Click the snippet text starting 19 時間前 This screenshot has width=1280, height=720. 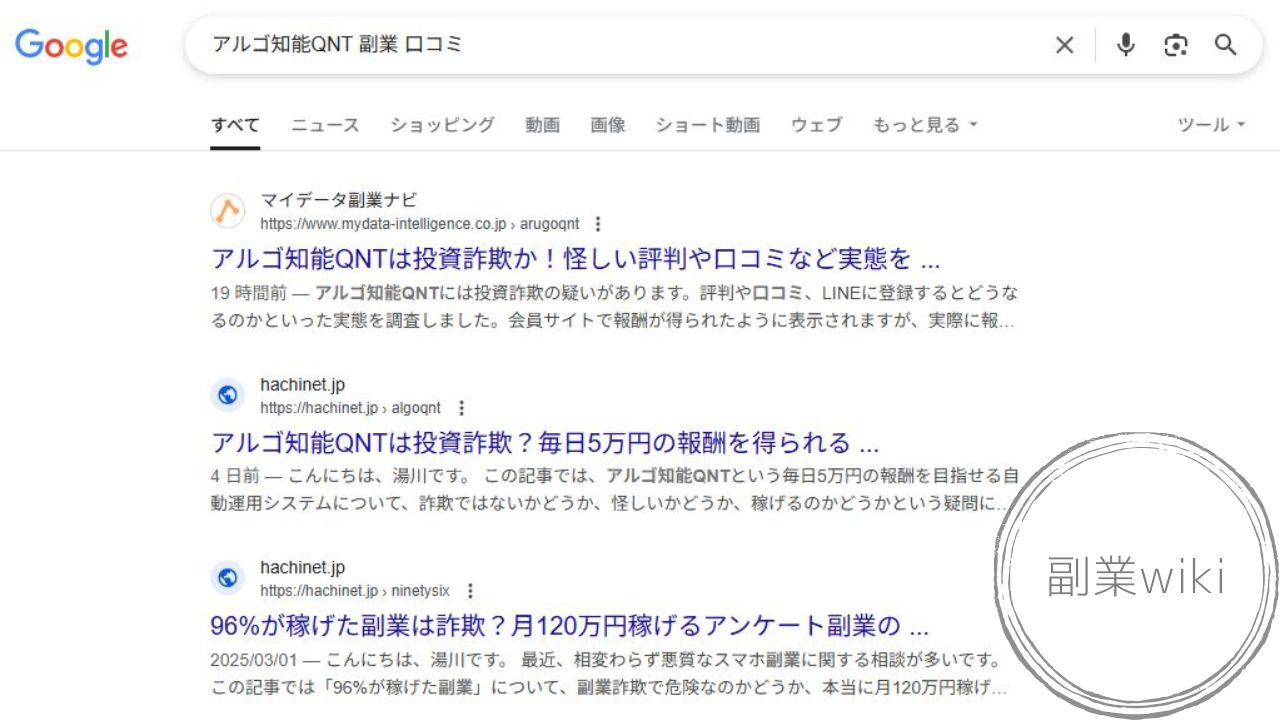[x=615, y=307]
